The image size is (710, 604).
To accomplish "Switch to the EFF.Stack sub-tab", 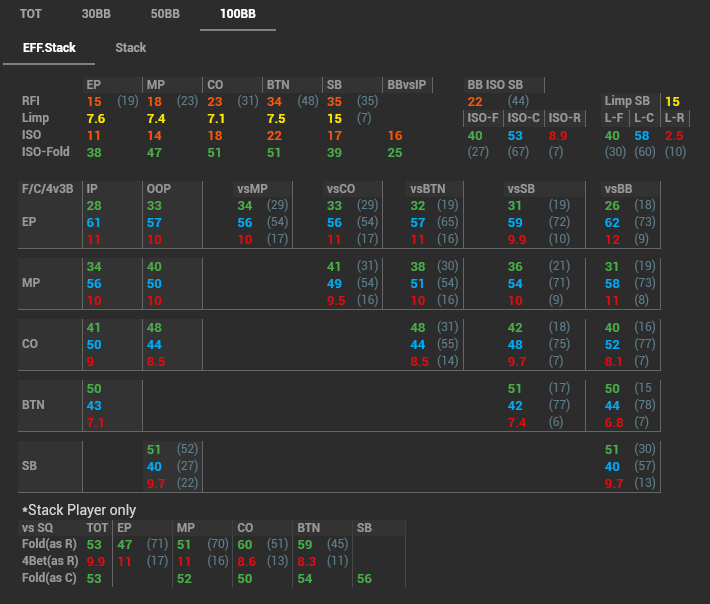I will coord(50,47).
